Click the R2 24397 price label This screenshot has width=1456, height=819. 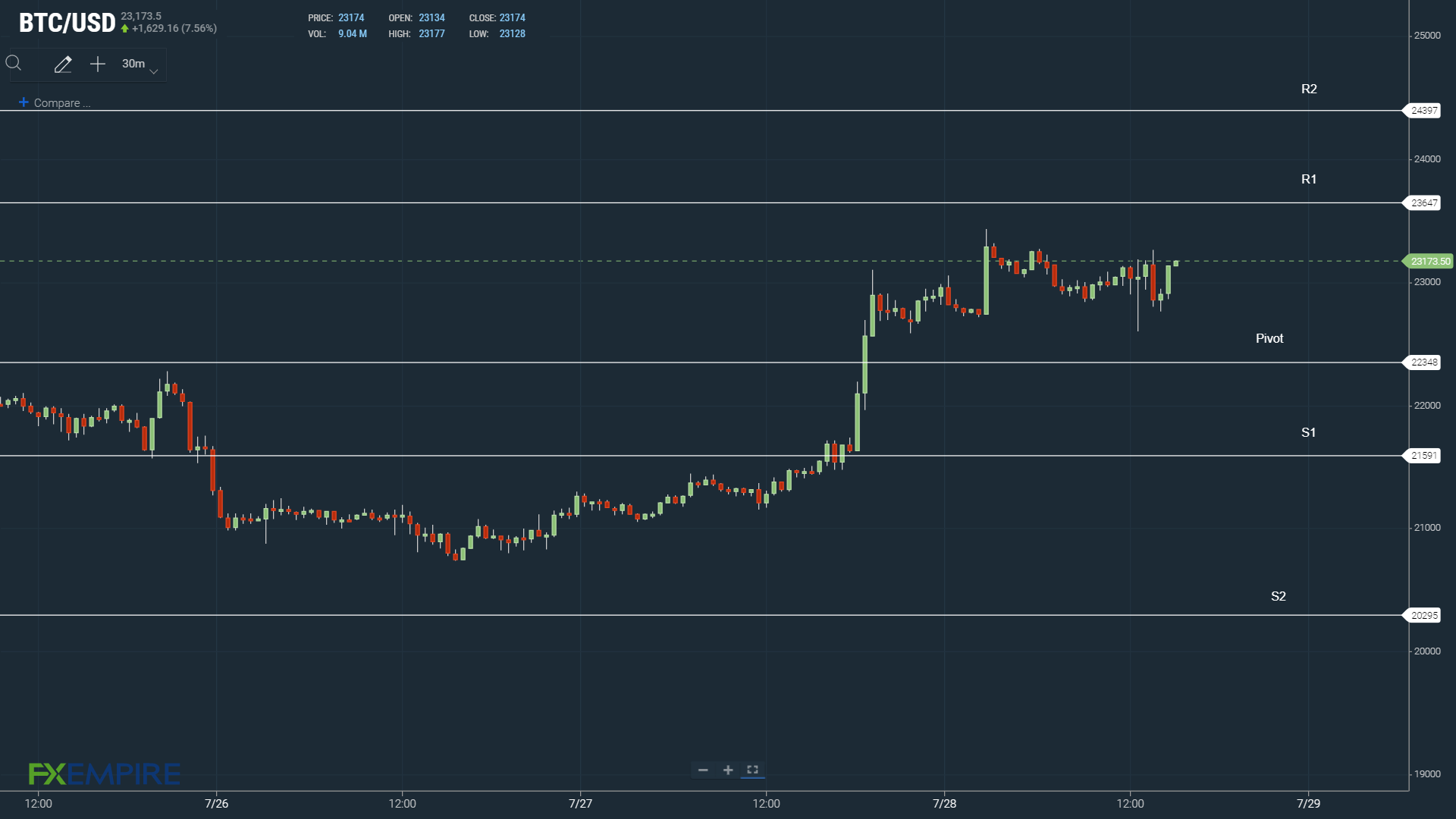click(x=1423, y=111)
